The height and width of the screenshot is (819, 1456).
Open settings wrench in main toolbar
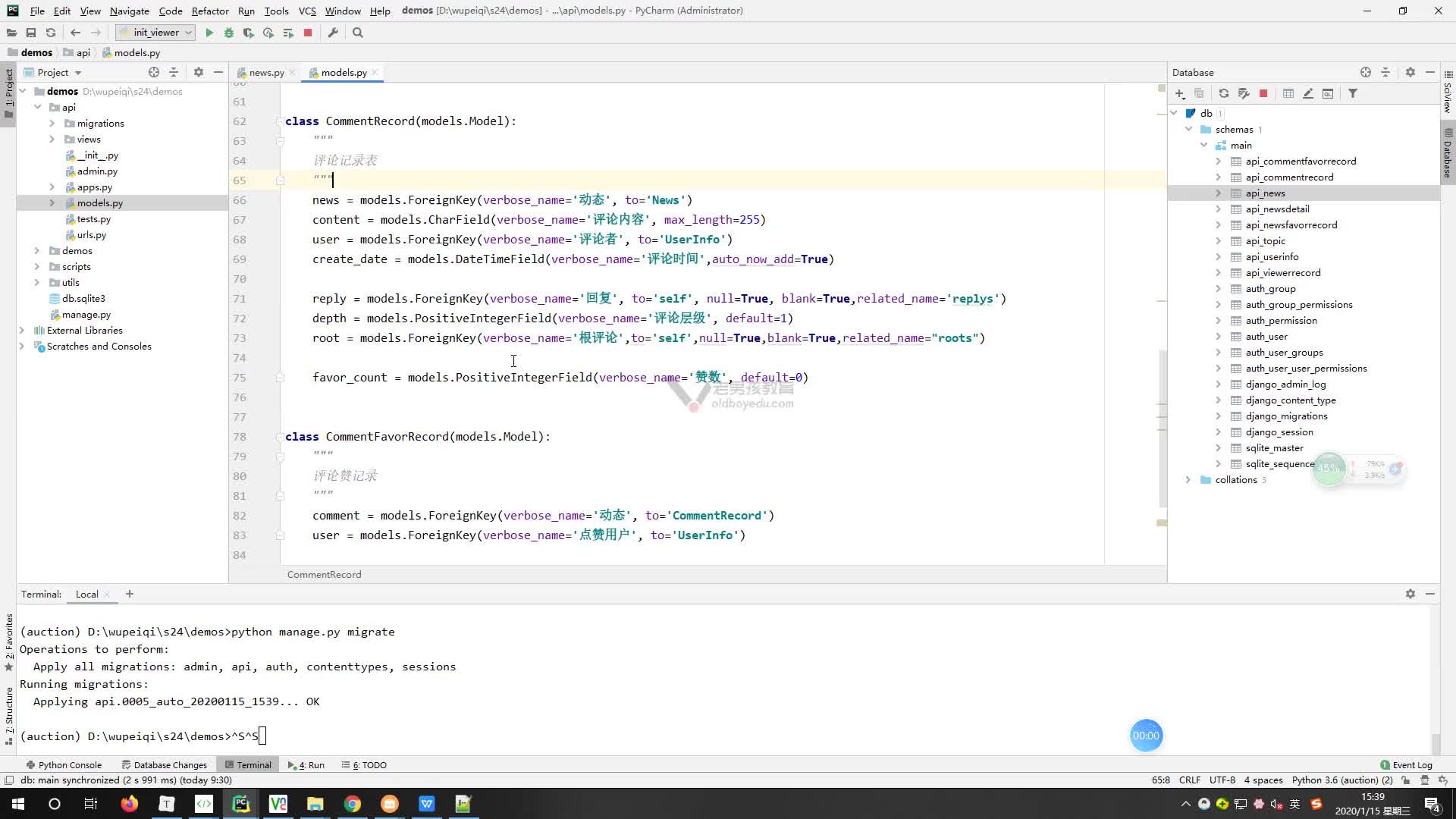(x=333, y=33)
